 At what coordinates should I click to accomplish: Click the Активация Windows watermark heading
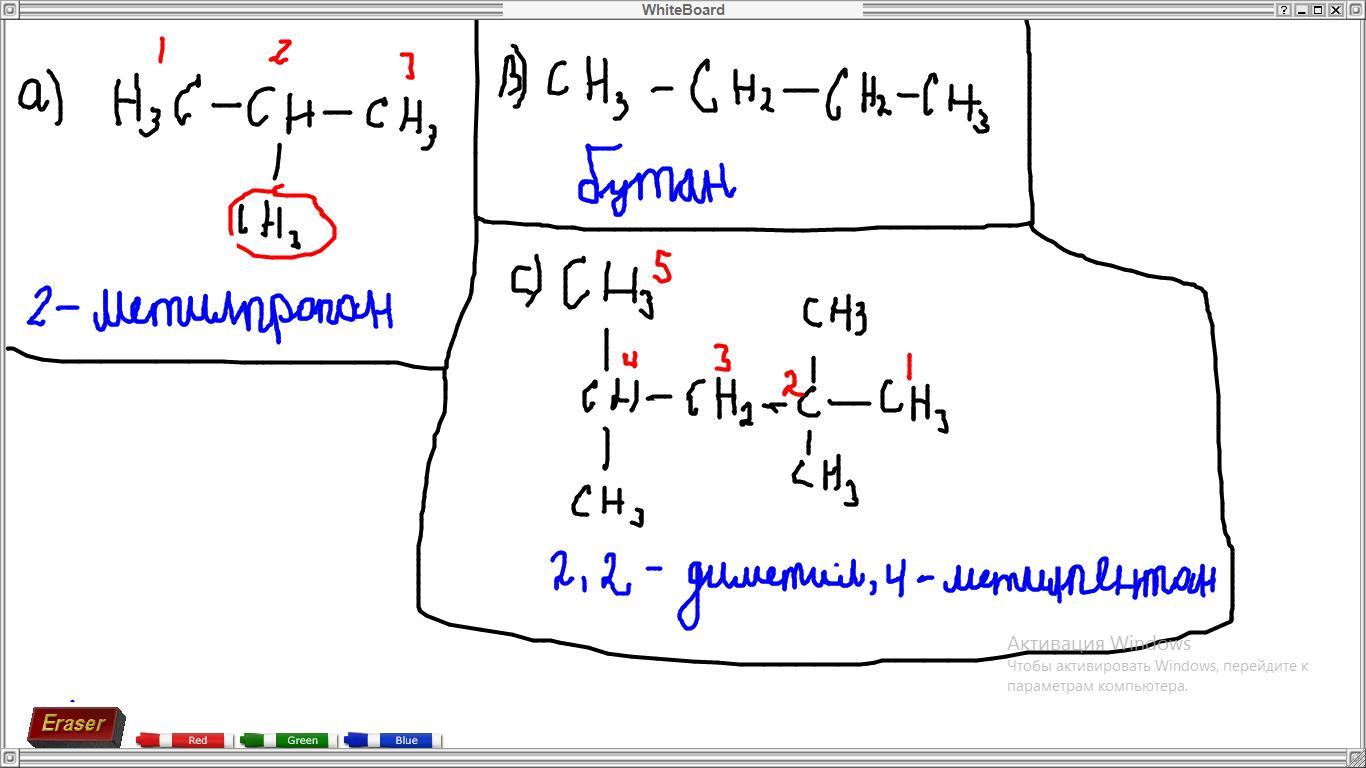click(1098, 643)
